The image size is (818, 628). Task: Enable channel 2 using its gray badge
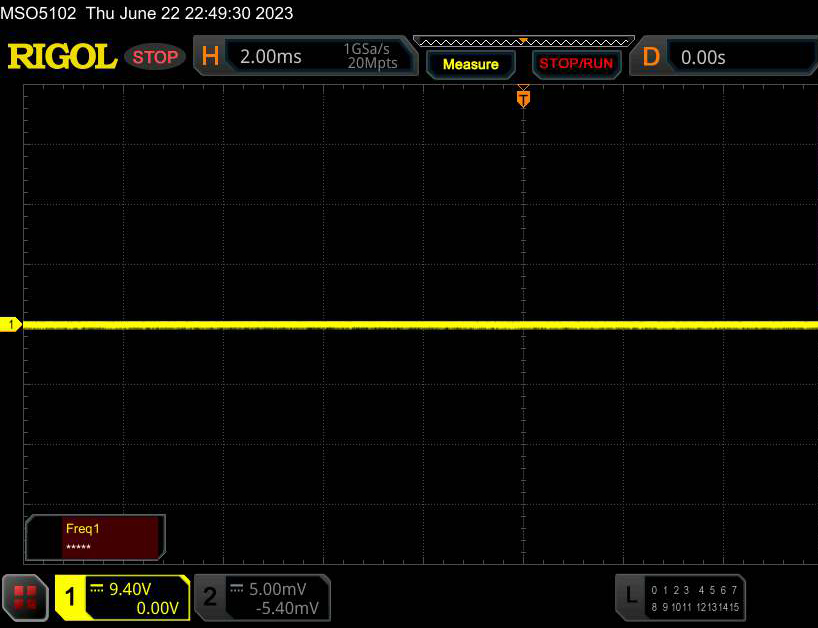coord(209,598)
